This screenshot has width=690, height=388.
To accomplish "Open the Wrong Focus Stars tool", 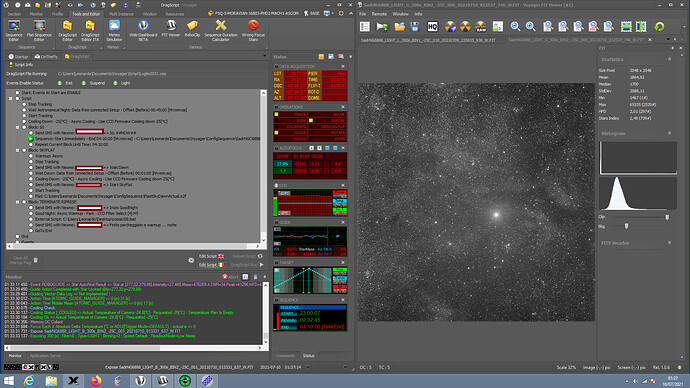I will click(x=253, y=31).
